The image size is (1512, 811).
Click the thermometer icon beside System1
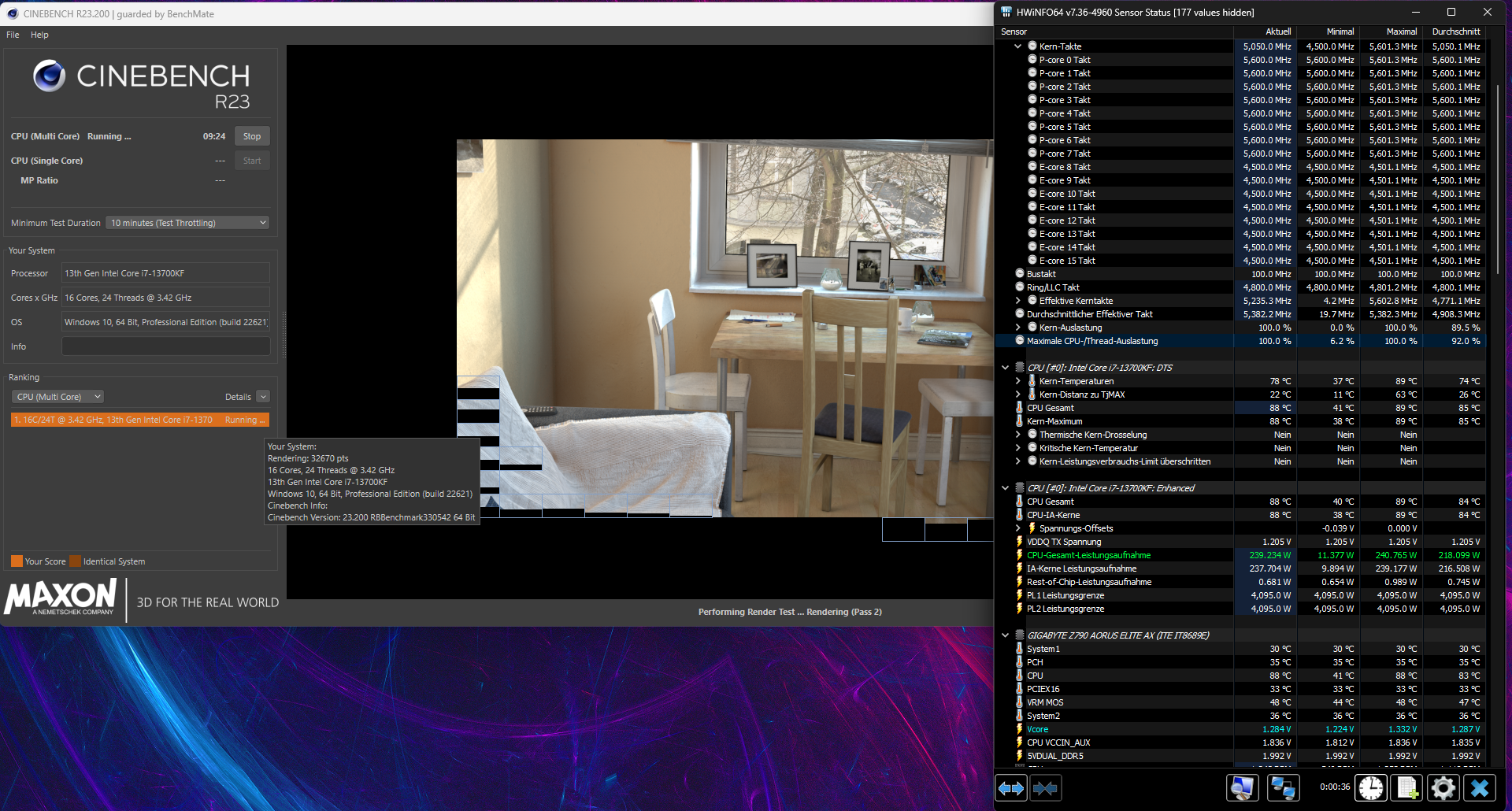pyautogui.click(x=1020, y=648)
